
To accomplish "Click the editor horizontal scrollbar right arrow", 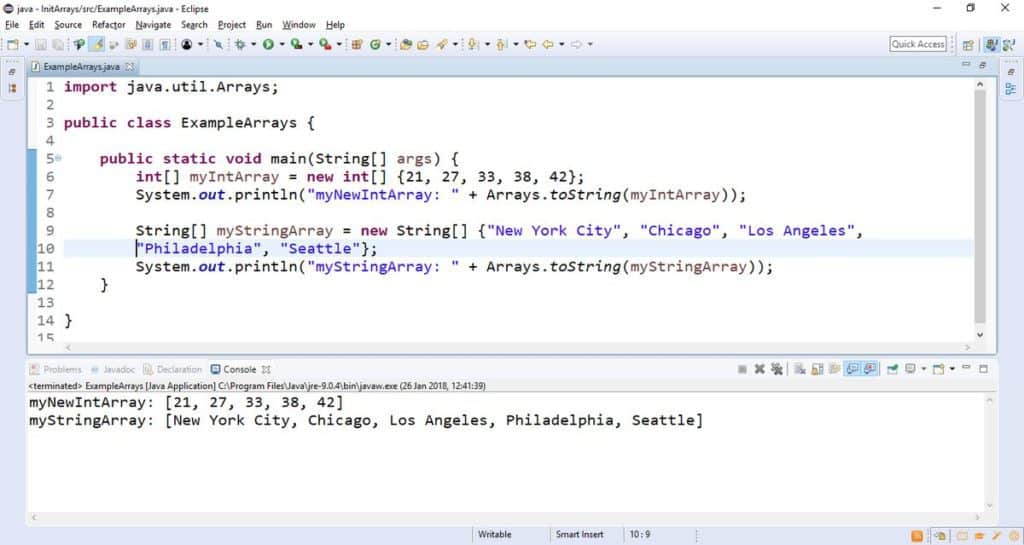I will 968,347.
